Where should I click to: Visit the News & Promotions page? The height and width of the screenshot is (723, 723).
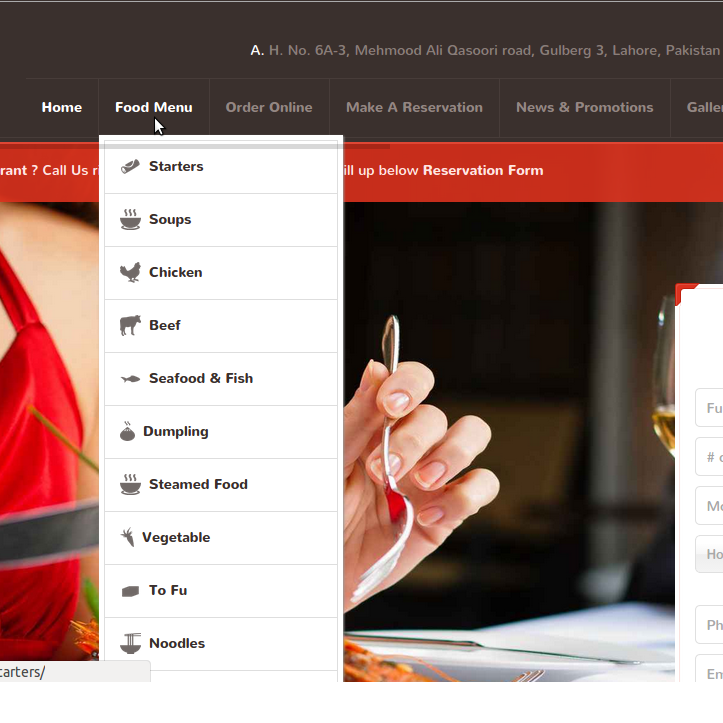point(585,107)
